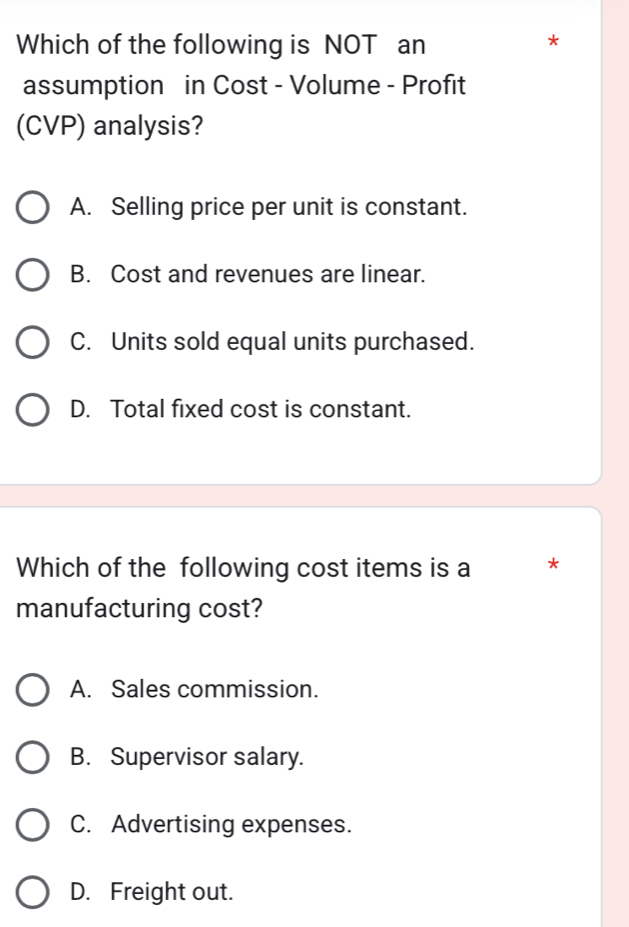The image size is (629, 927).
Task: Click the label text 'D. Total fixed cost is constant.'
Action: (241, 410)
